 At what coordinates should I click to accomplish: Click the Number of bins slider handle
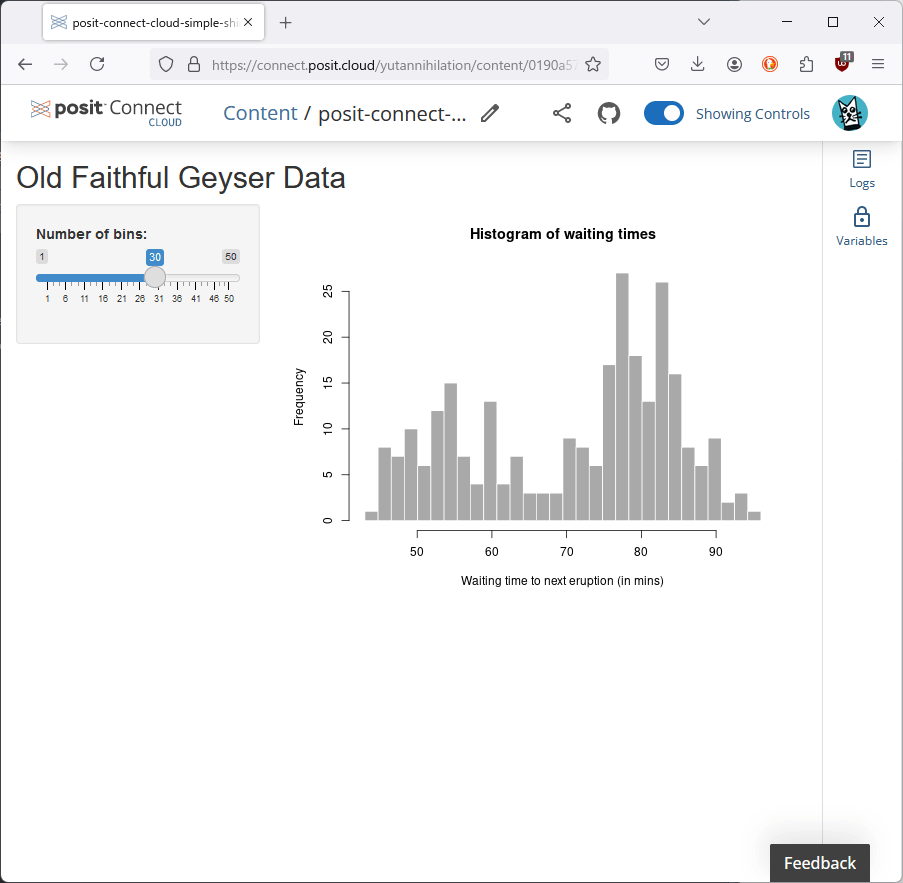(x=155, y=277)
